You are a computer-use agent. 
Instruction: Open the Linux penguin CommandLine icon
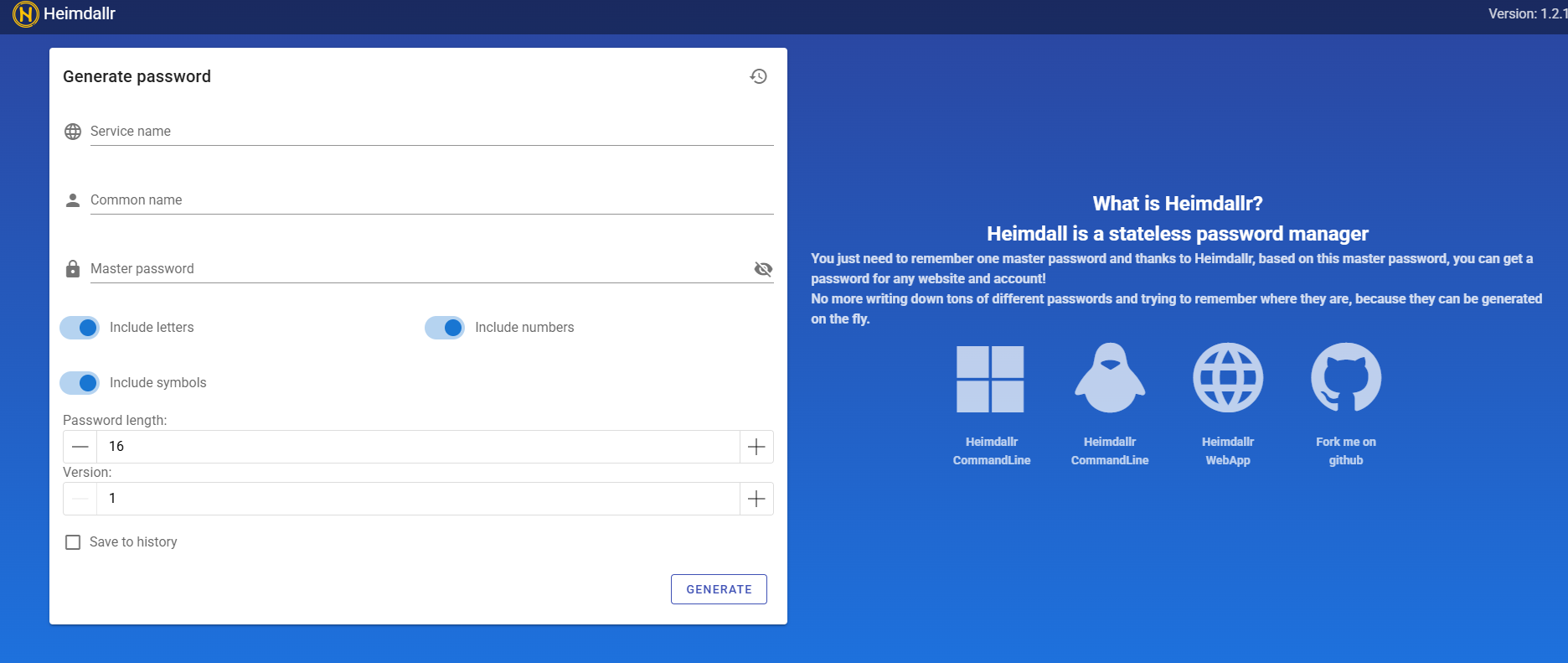pos(1110,378)
